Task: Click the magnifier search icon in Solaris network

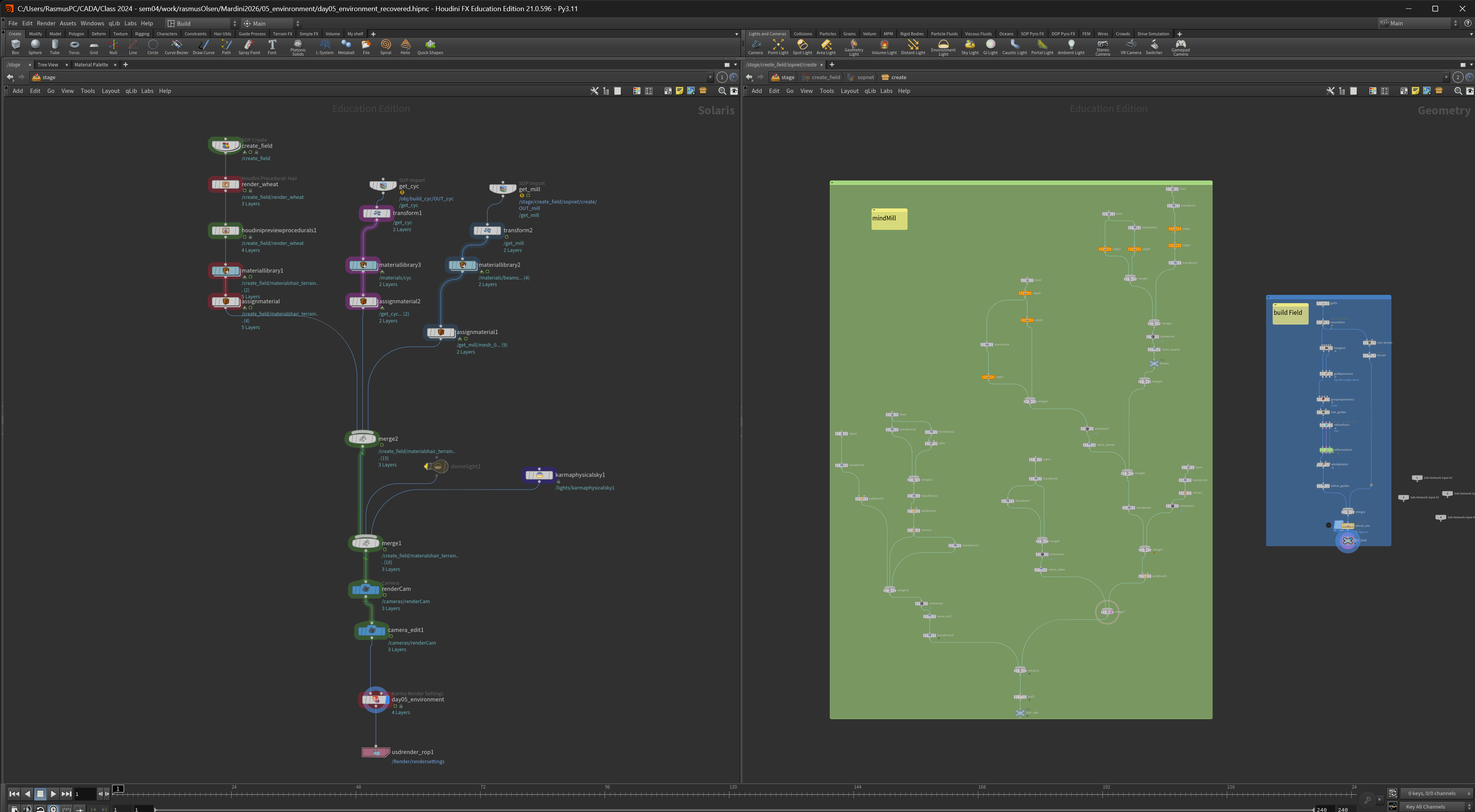Action: tap(722, 91)
